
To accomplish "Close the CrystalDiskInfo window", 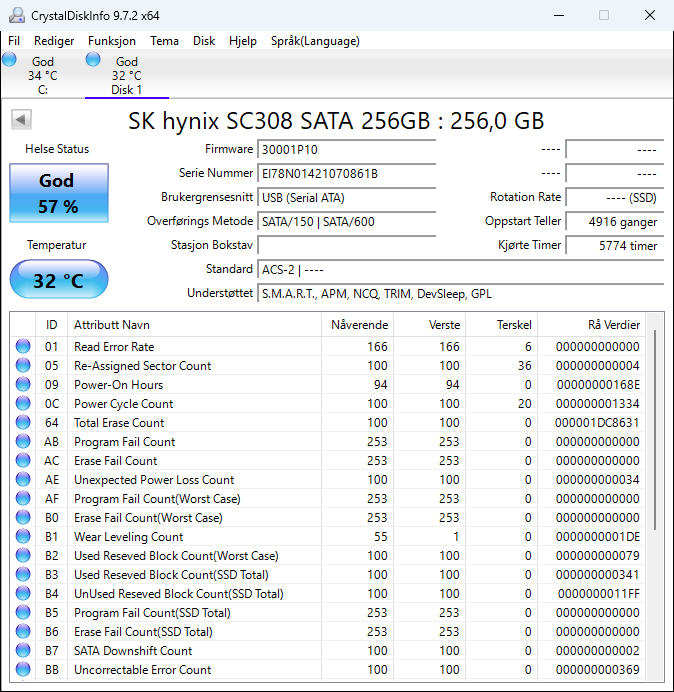I will pos(650,15).
